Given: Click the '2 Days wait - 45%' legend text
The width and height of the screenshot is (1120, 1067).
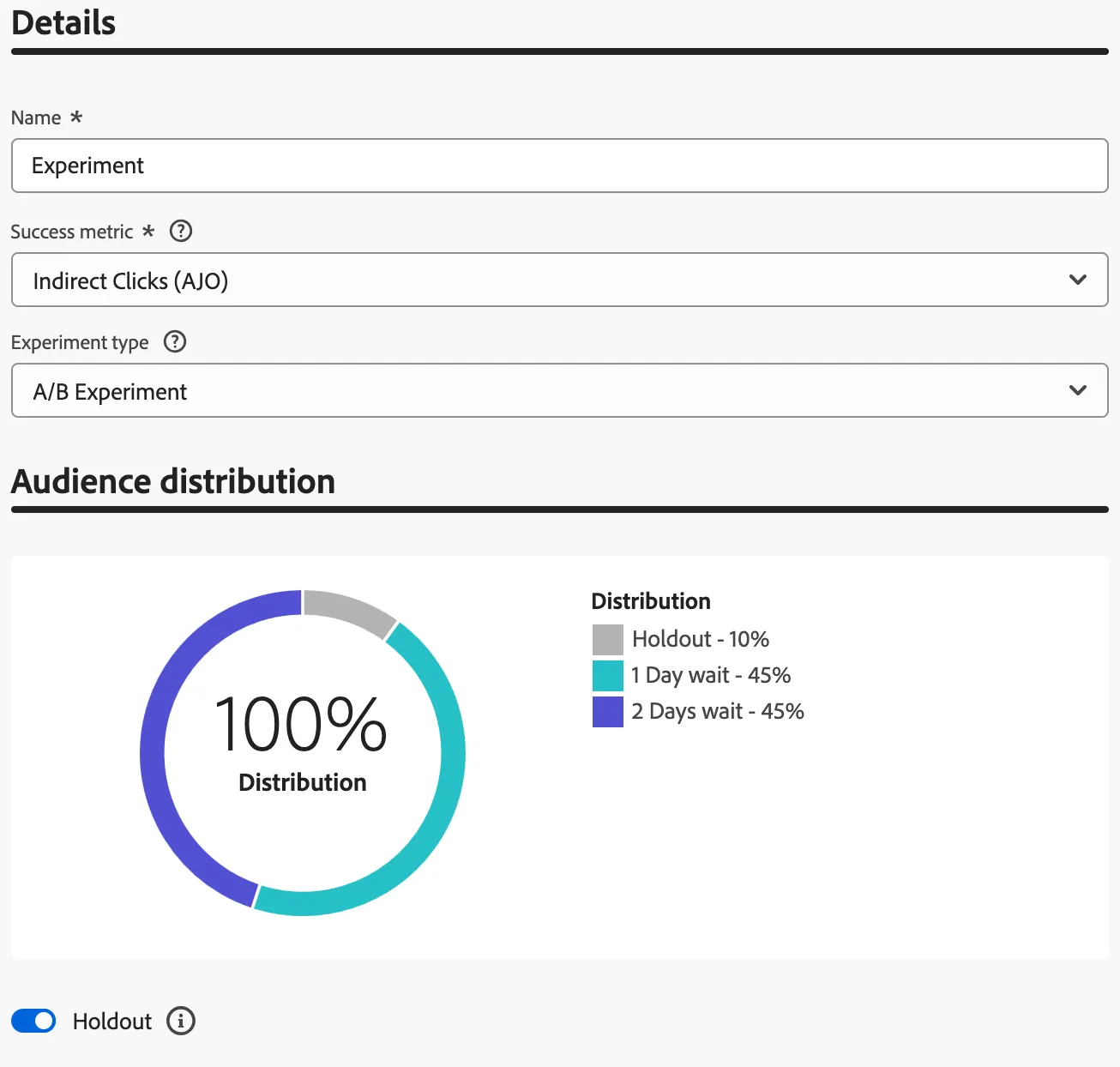Looking at the screenshot, I should point(718,711).
